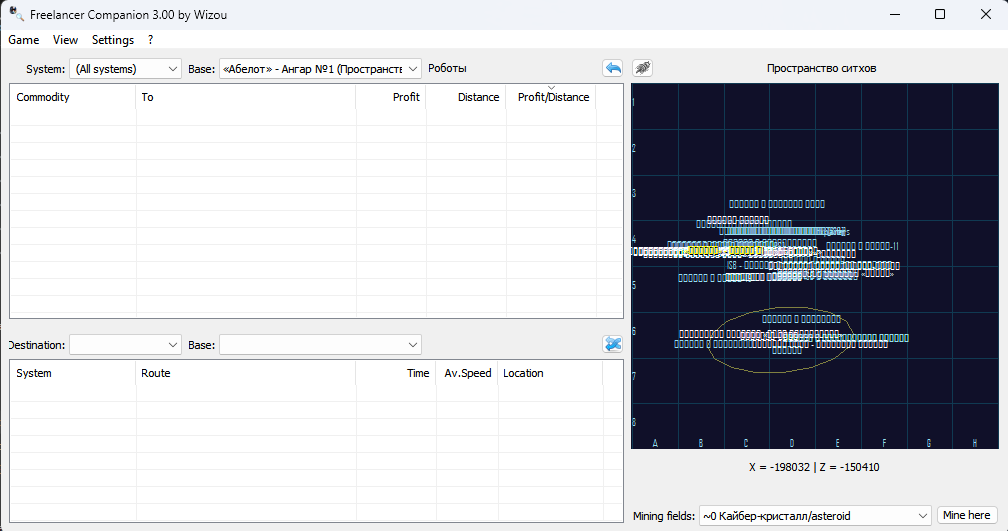Click the Profit/Distance column header
1008x531 pixels.
click(552, 97)
